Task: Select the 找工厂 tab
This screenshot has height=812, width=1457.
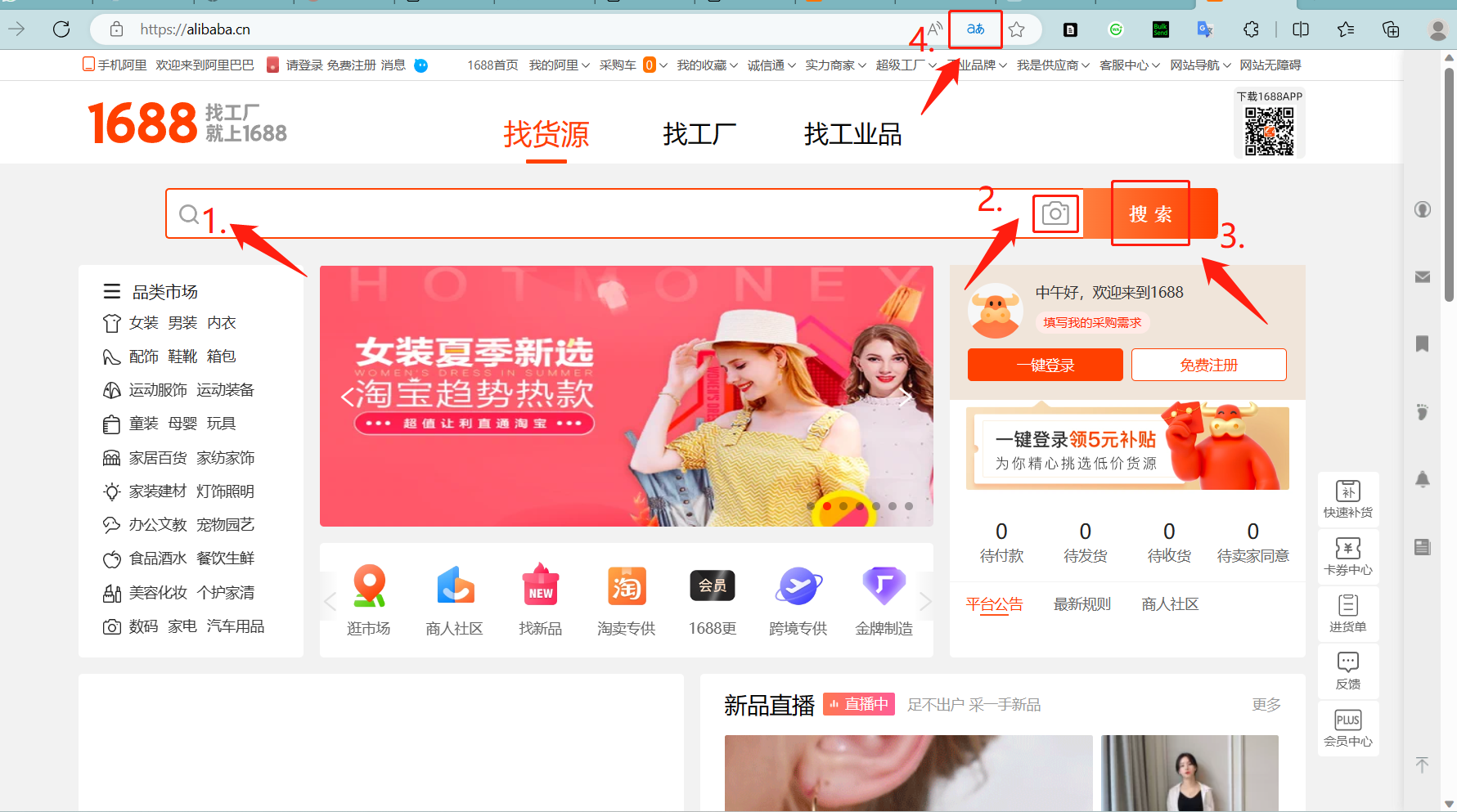Action: click(x=699, y=134)
